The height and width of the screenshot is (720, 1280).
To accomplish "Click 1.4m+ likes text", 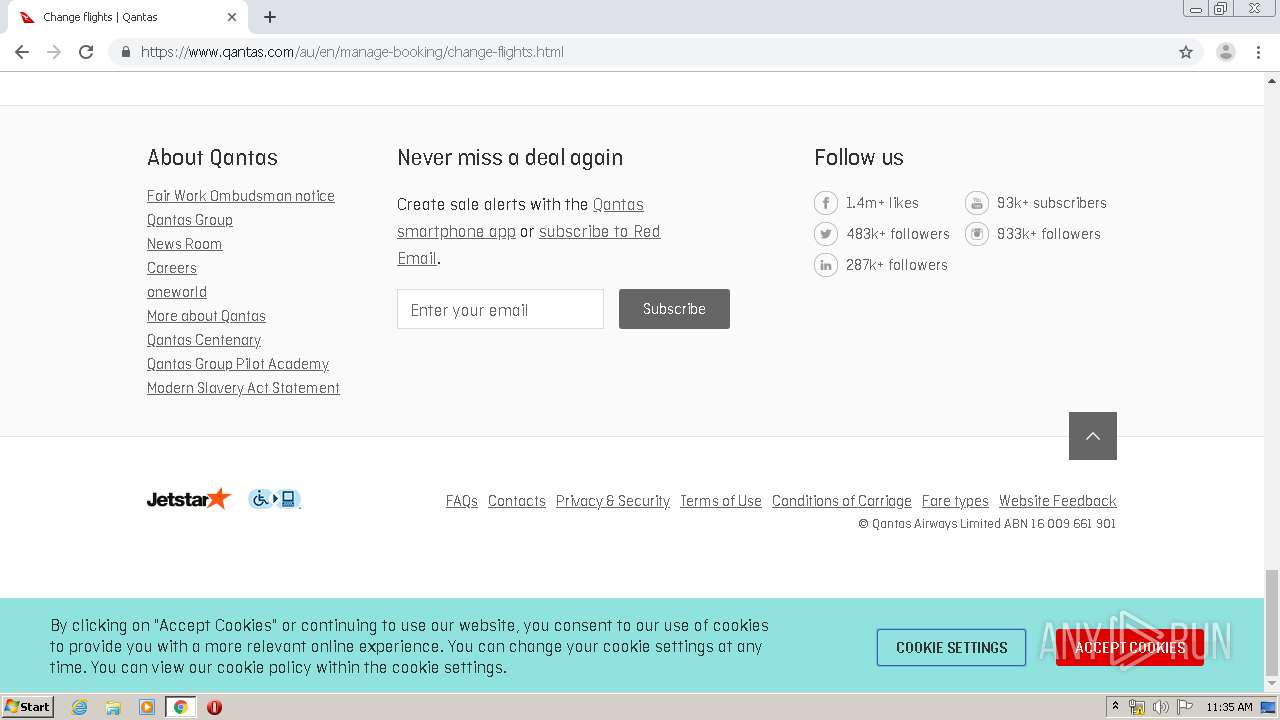I will coord(882,203).
